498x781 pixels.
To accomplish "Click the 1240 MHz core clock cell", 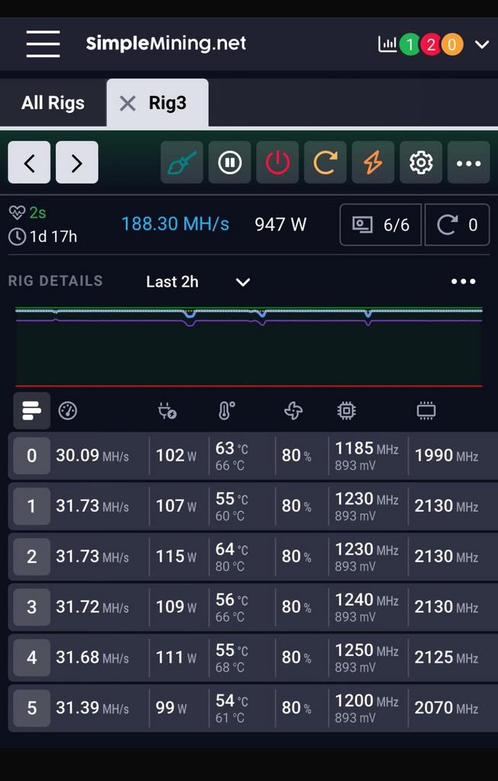I will click(367, 600).
